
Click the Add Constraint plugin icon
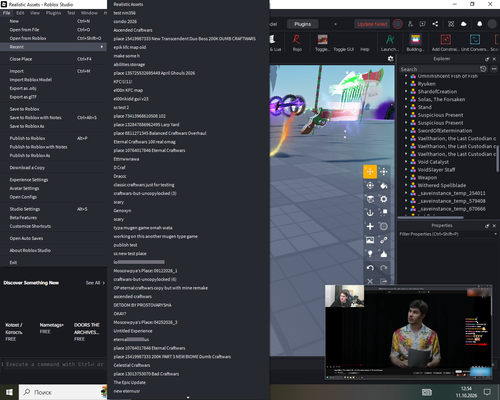(x=446, y=40)
